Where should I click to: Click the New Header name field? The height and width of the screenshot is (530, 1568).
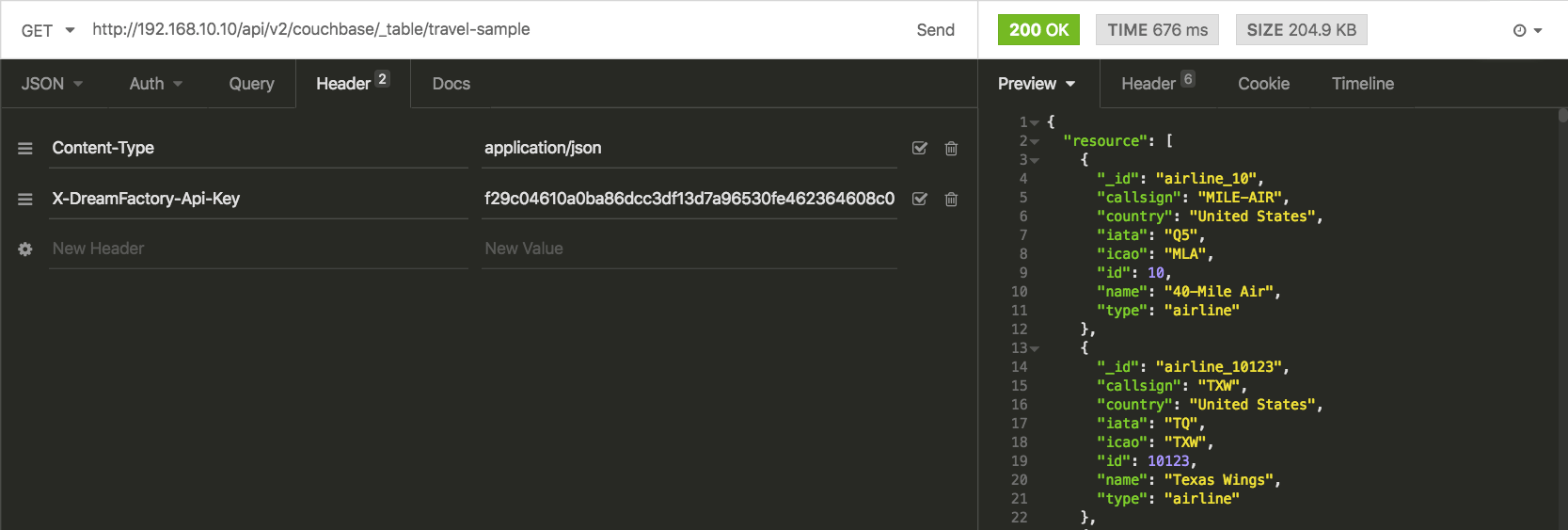[x=259, y=249]
